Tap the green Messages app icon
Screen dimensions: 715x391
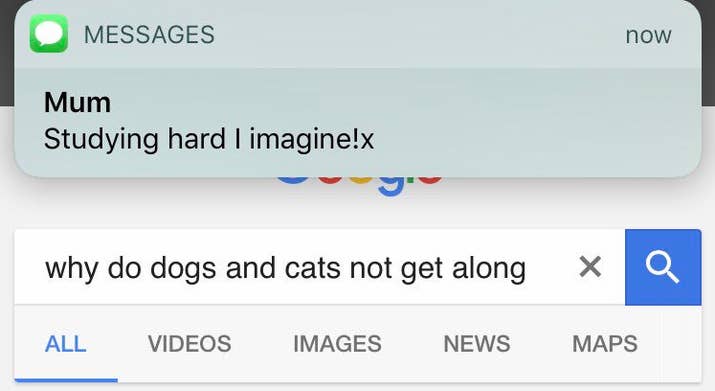click(x=49, y=34)
